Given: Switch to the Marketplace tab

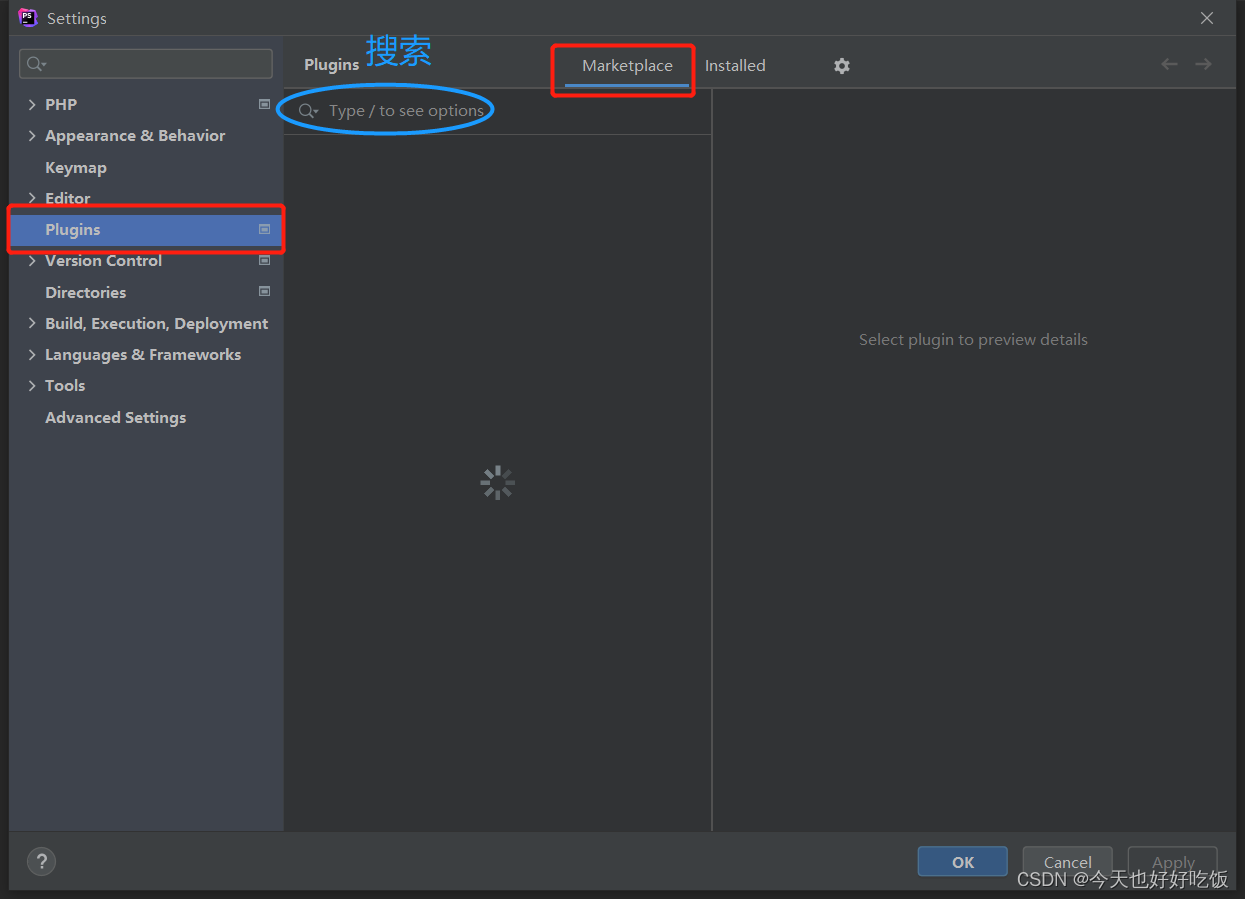Looking at the screenshot, I should tap(627, 66).
